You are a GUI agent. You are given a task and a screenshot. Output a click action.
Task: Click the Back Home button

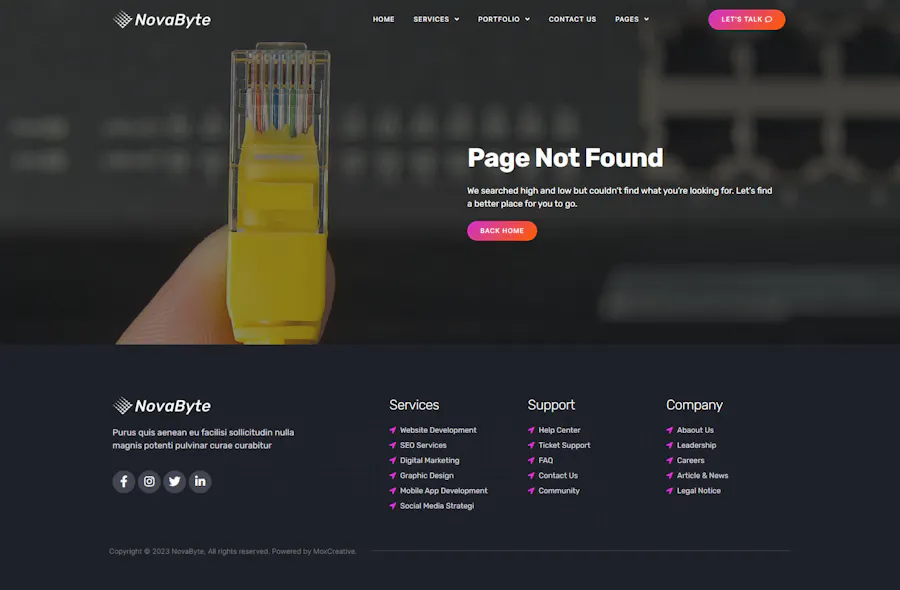[x=502, y=231]
